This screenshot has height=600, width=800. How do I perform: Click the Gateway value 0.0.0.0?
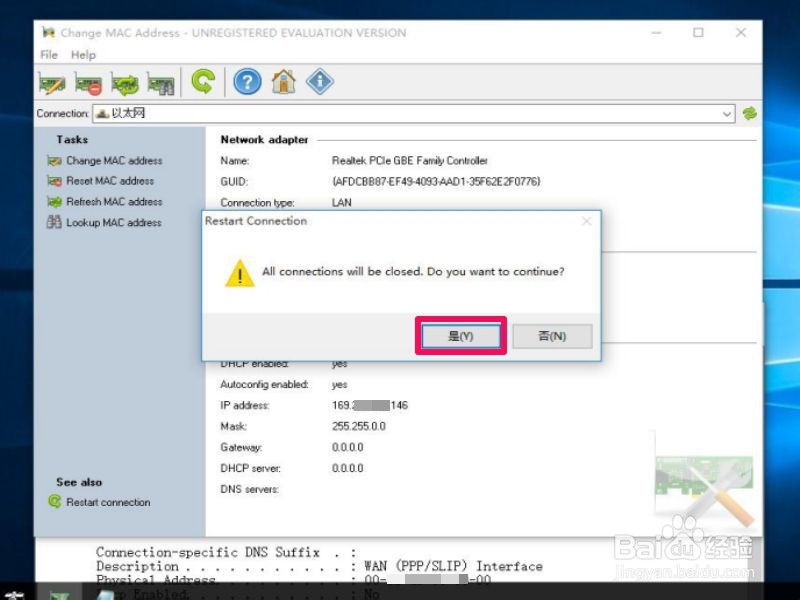(347, 447)
